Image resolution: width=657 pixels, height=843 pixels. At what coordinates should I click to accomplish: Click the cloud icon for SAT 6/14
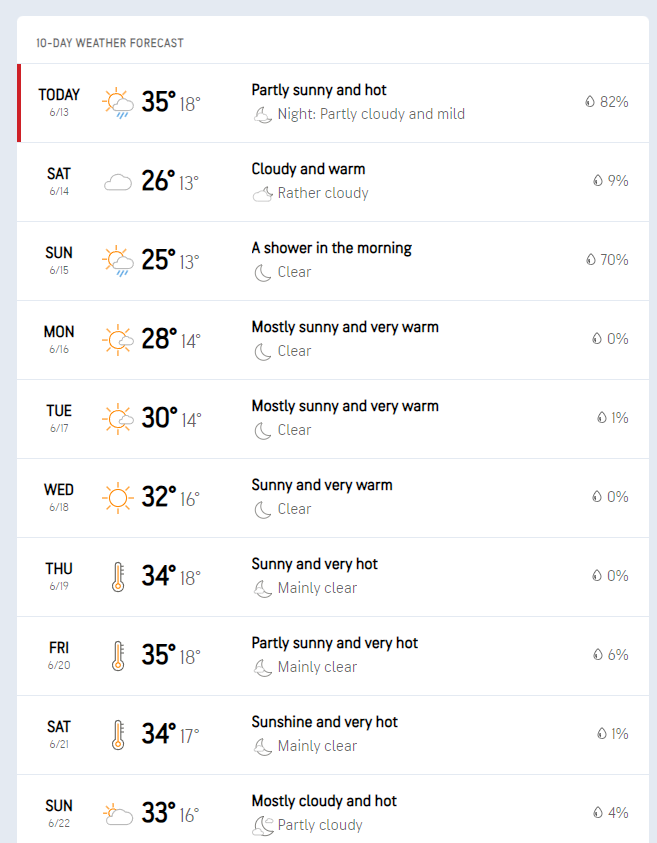click(x=118, y=182)
